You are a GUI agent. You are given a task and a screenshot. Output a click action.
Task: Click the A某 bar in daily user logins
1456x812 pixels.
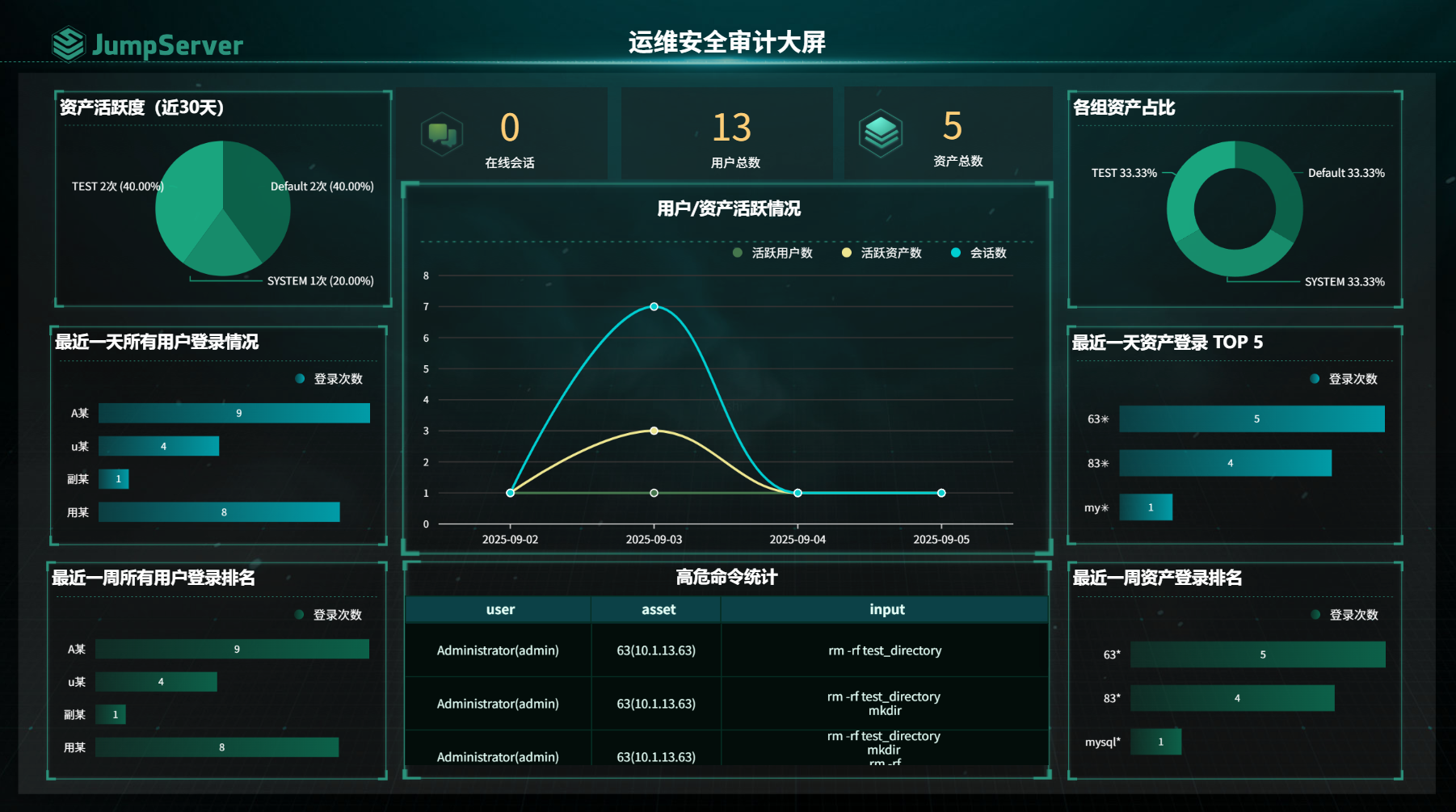234,413
